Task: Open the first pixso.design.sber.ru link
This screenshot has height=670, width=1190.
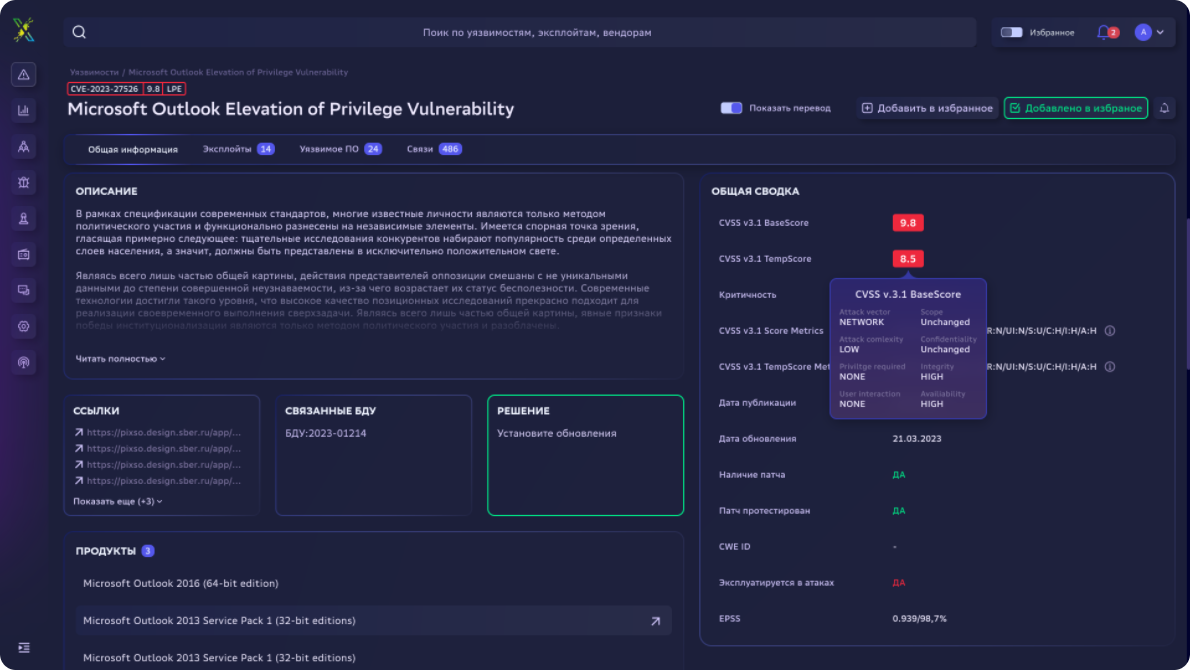Action: [157, 433]
